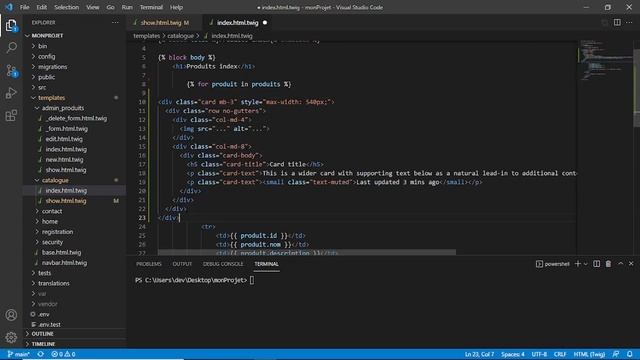Click unsaved dot on index.html.twig tab

pos(265,22)
